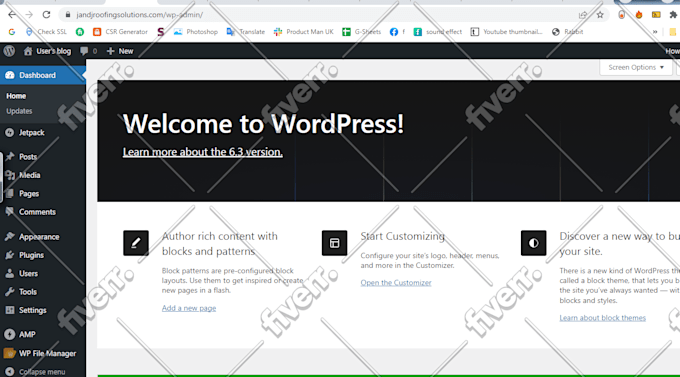The image size is (680, 377).
Task: Open Learn about block themes link
Action: coord(602,318)
